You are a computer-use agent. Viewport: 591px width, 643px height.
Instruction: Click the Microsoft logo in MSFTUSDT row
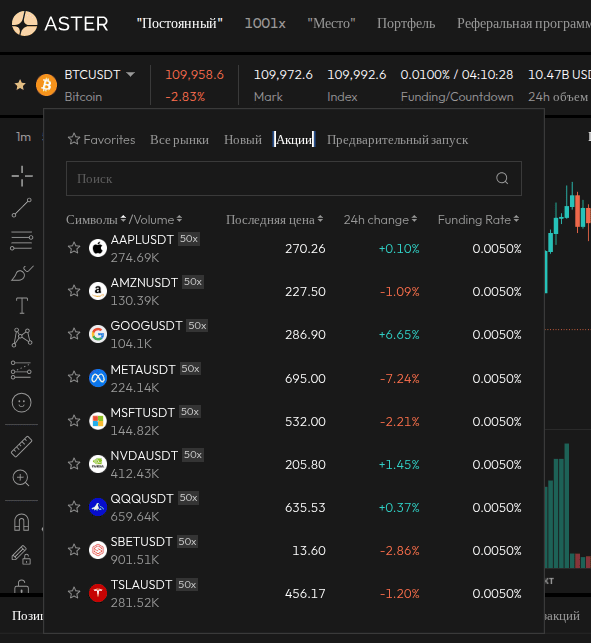pyautogui.click(x=98, y=421)
